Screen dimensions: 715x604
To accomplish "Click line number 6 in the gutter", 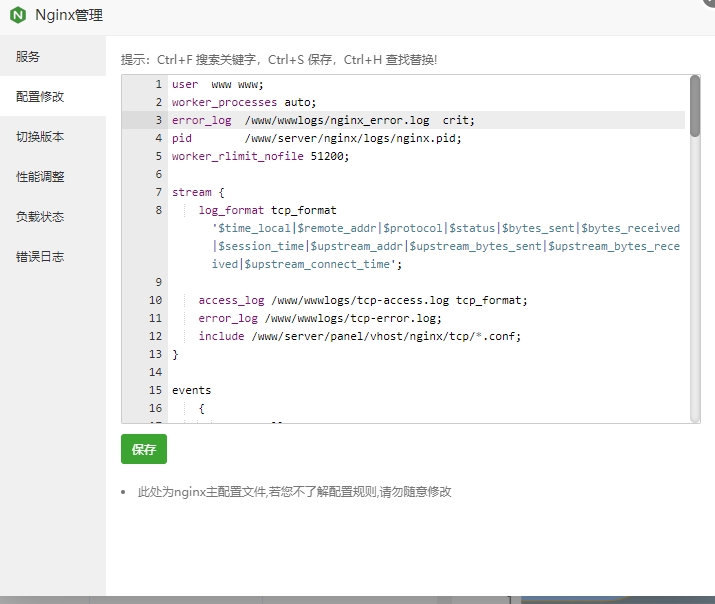I will coord(158,174).
